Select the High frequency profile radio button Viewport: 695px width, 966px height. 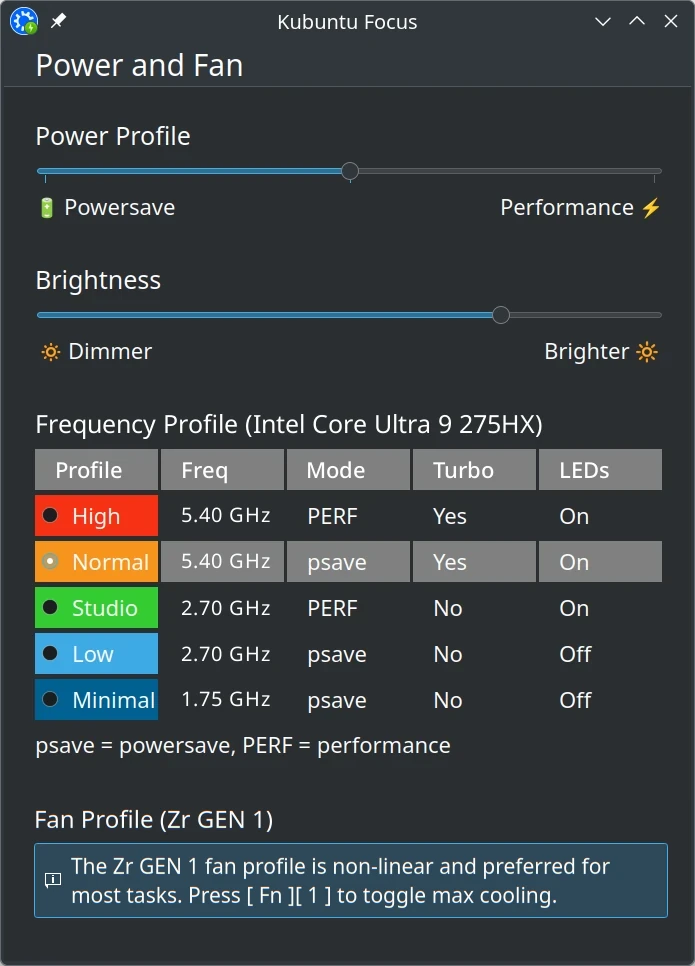50,515
